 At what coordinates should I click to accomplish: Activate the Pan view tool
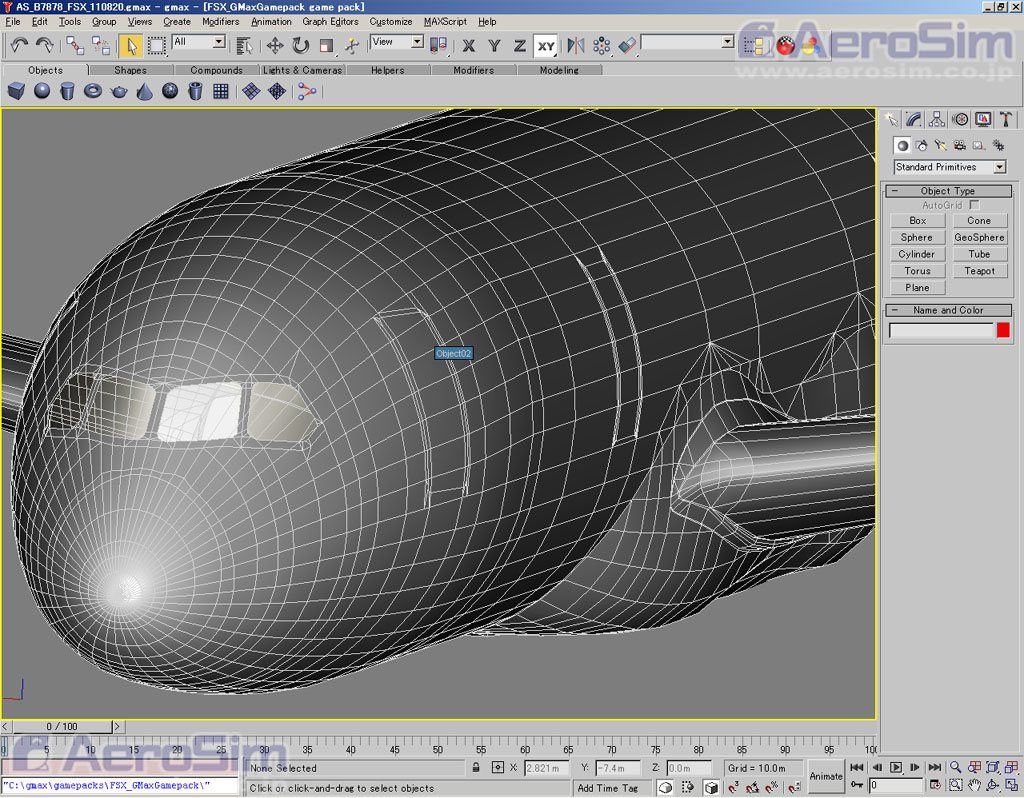click(x=974, y=785)
